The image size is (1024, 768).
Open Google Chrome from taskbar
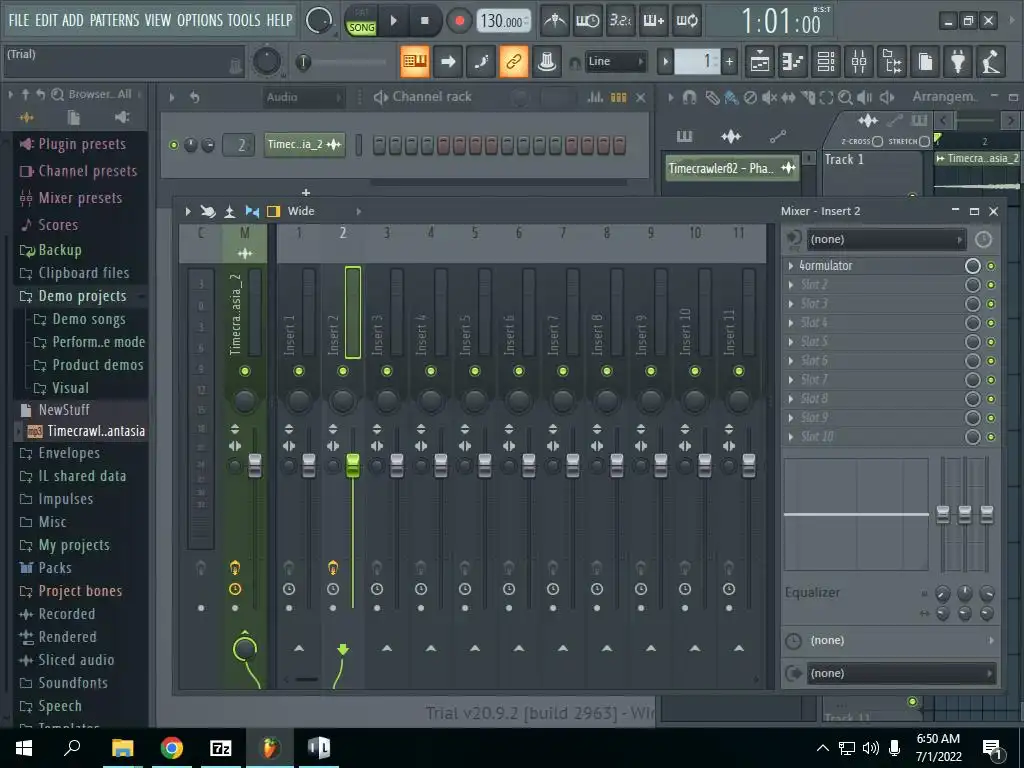click(172, 748)
